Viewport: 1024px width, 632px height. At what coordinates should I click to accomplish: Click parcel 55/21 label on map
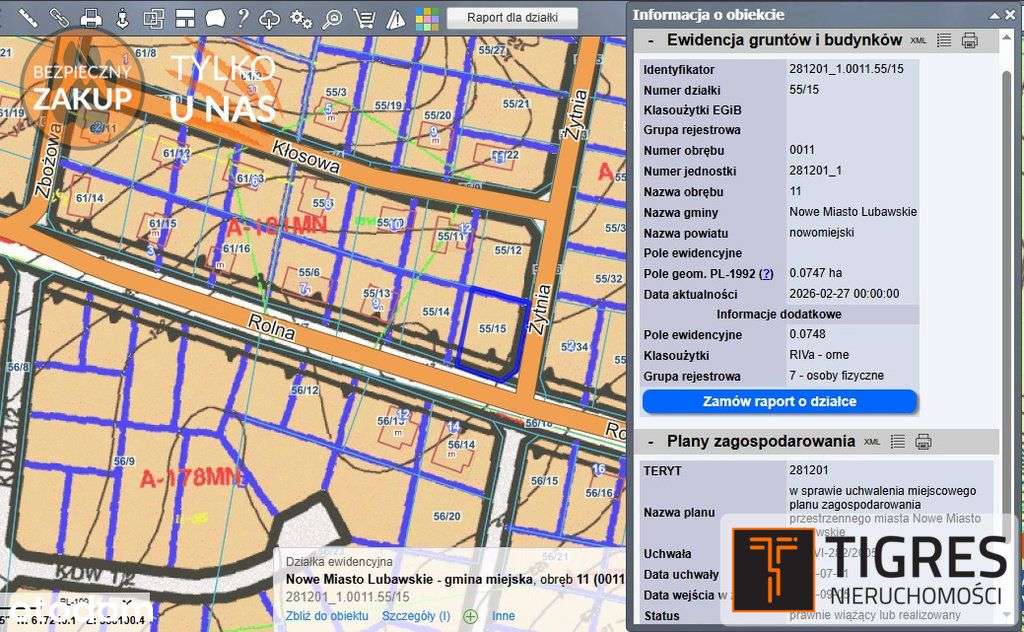pyautogui.click(x=516, y=104)
